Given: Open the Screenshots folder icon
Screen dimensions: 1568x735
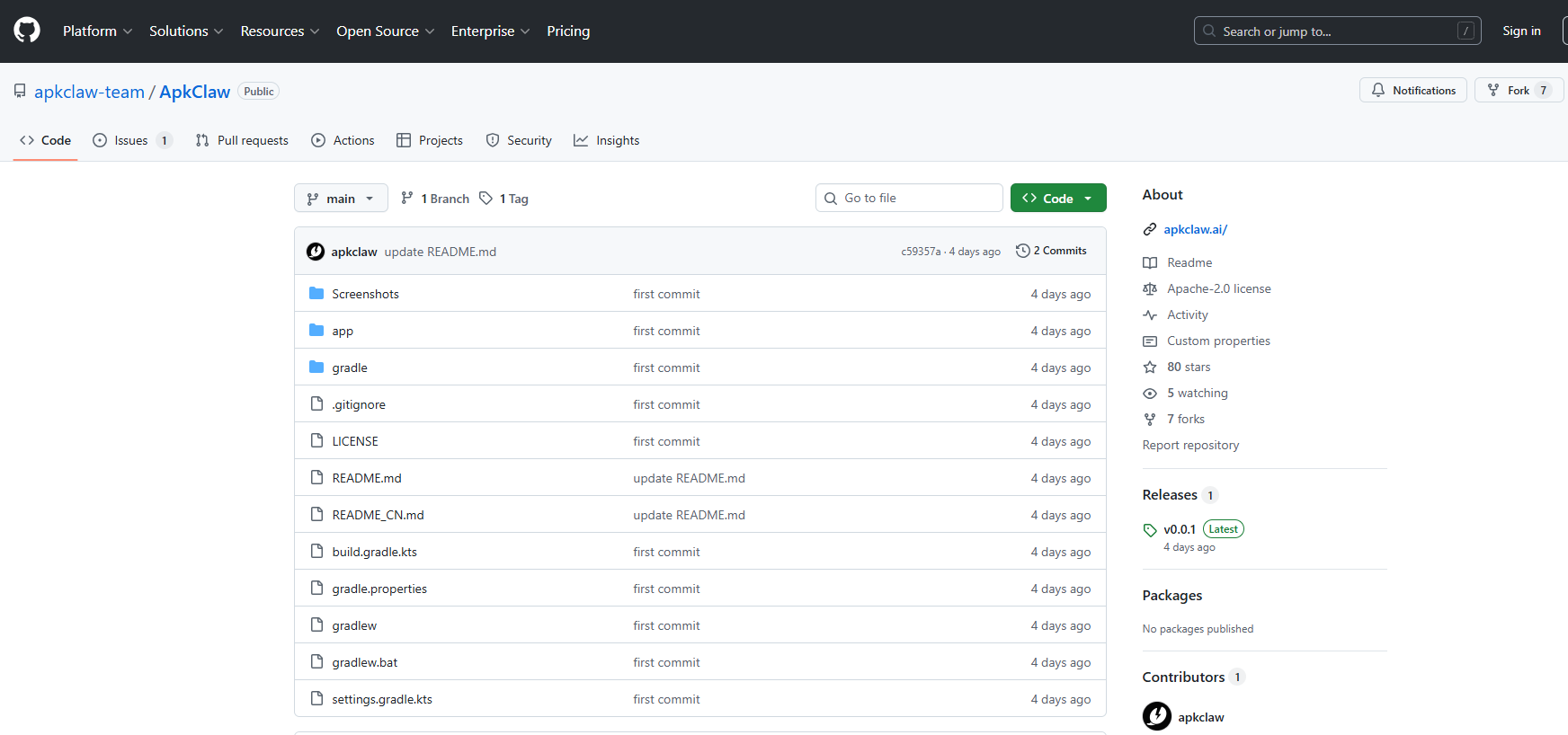Looking at the screenshot, I should coord(316,294).
